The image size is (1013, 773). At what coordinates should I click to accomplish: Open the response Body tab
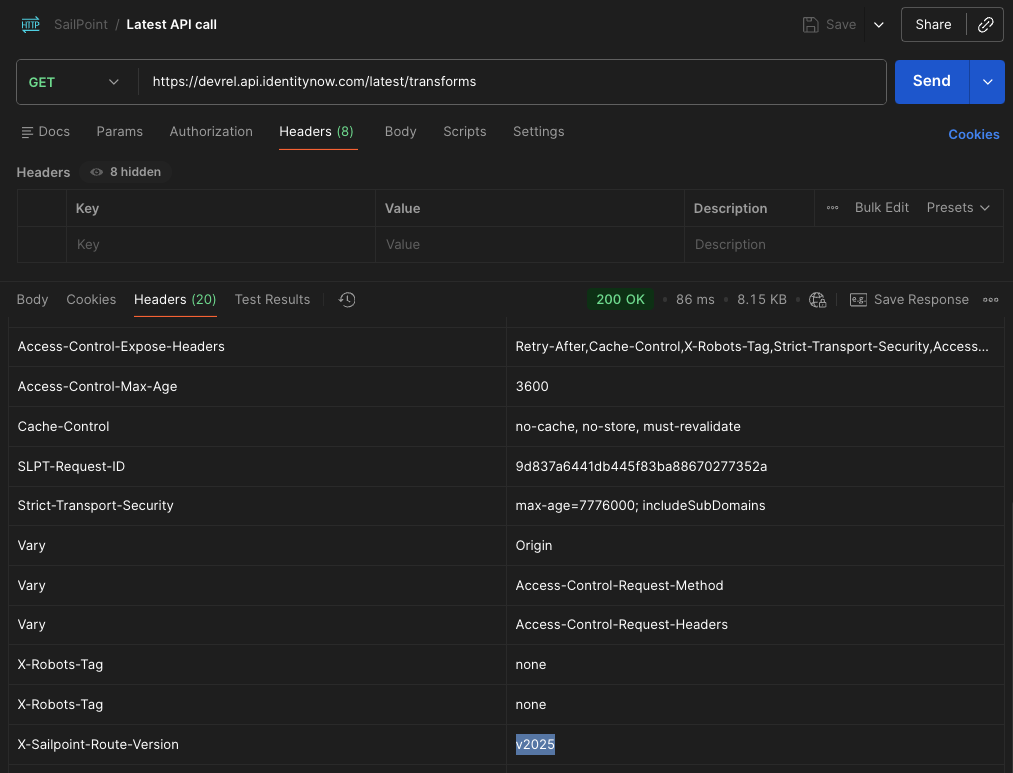point(32,300)
